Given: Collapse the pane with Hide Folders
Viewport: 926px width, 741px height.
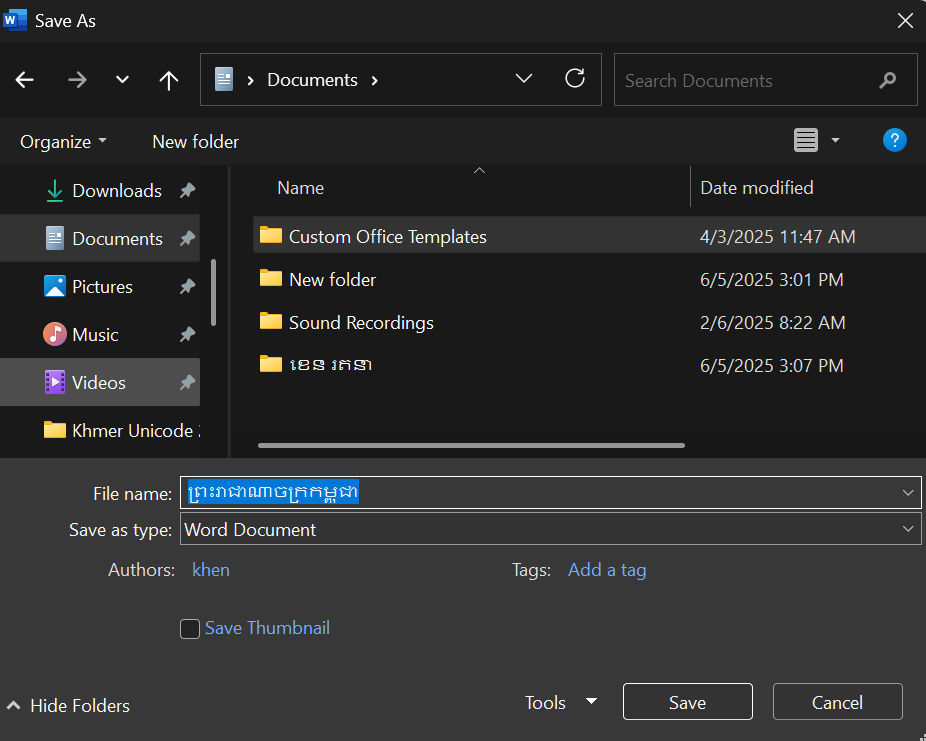Looking at the screenshot, I should tap(68, 706).
